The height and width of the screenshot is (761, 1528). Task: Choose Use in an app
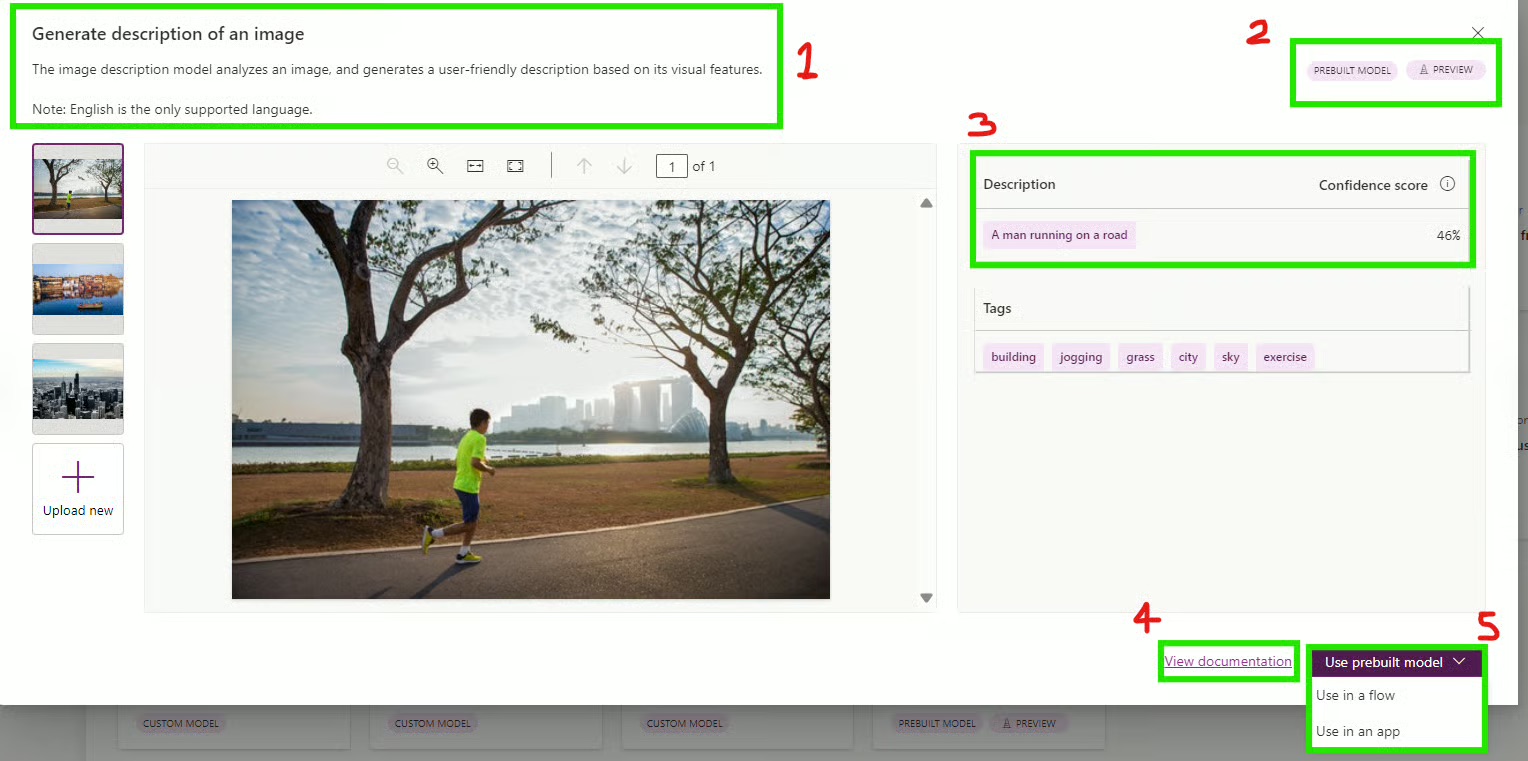pos(1358,731)
